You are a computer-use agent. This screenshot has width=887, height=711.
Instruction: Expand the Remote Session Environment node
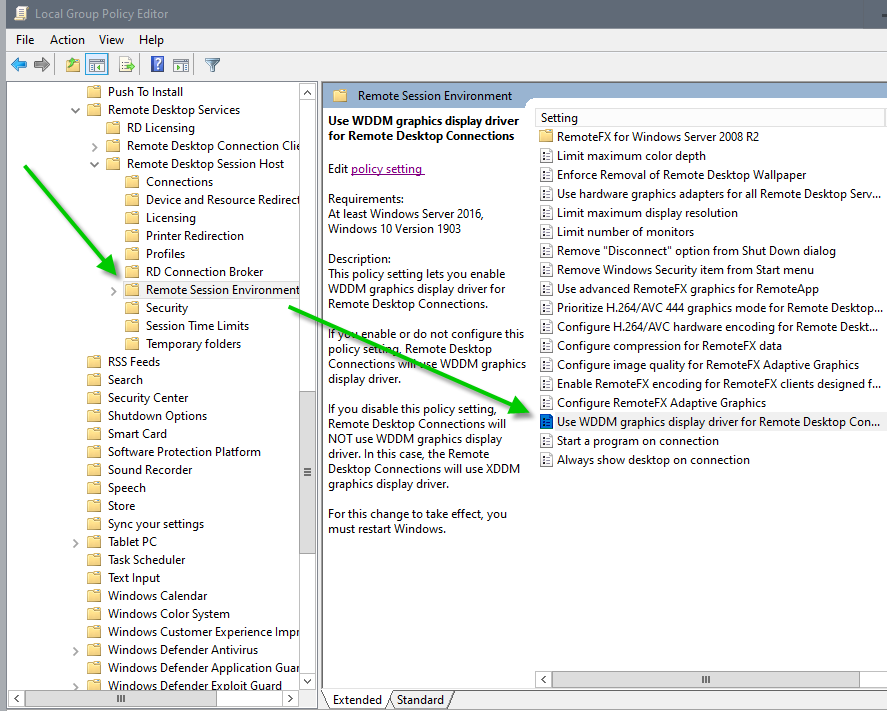coord(113,291)
